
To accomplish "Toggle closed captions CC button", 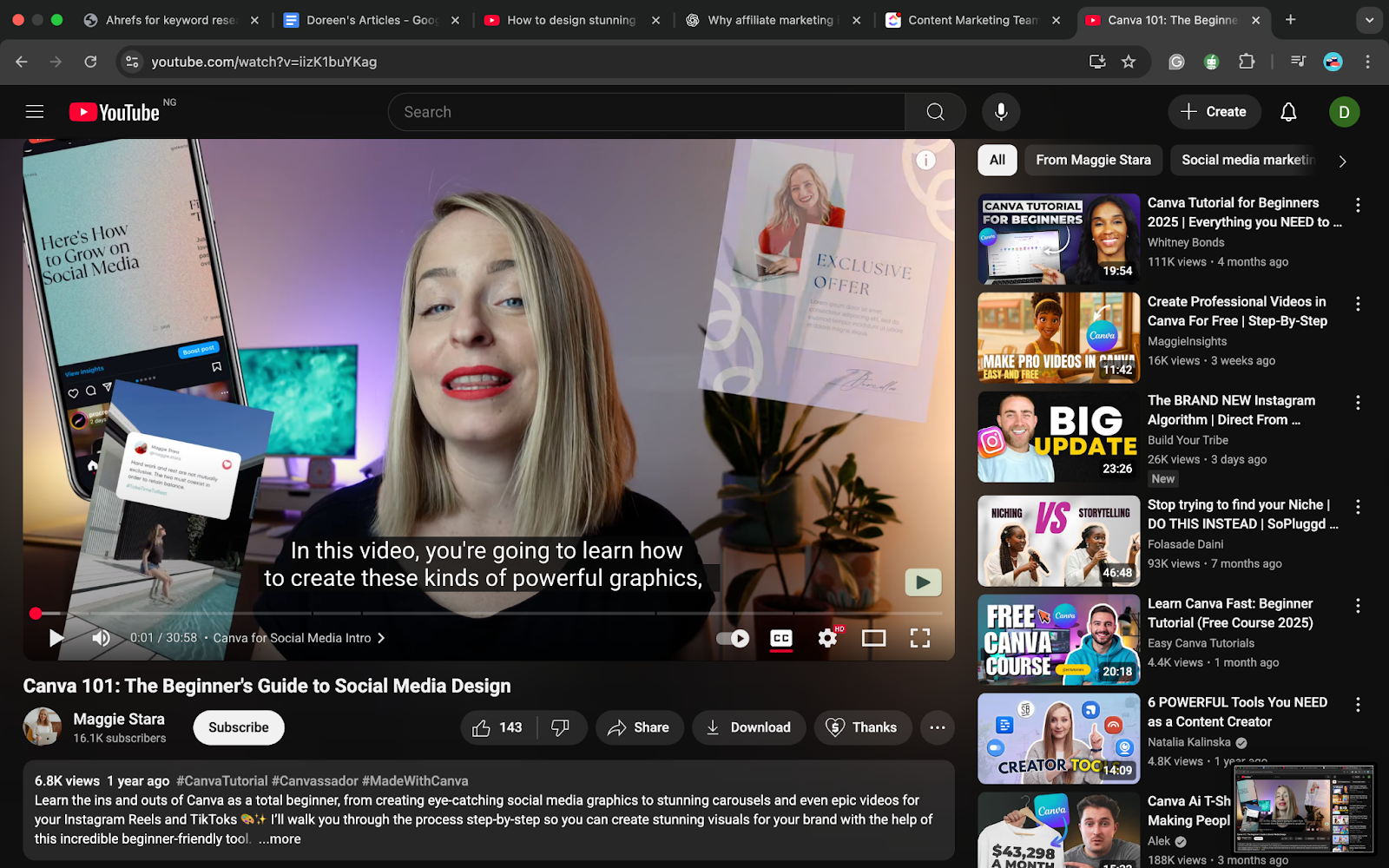I will (x=781, y=638).
